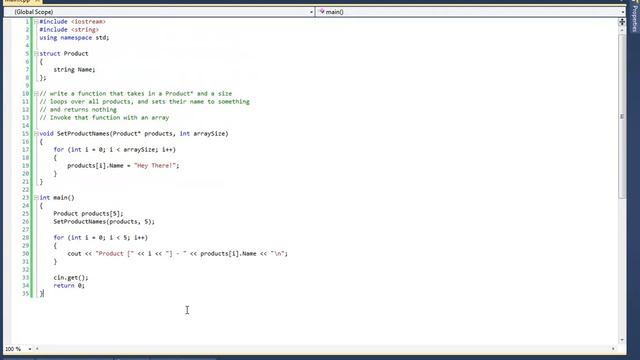Collapse the struct Product block
Image resolution: width=640 pixels, height=360 pixels.
click(x=36, y=53)
